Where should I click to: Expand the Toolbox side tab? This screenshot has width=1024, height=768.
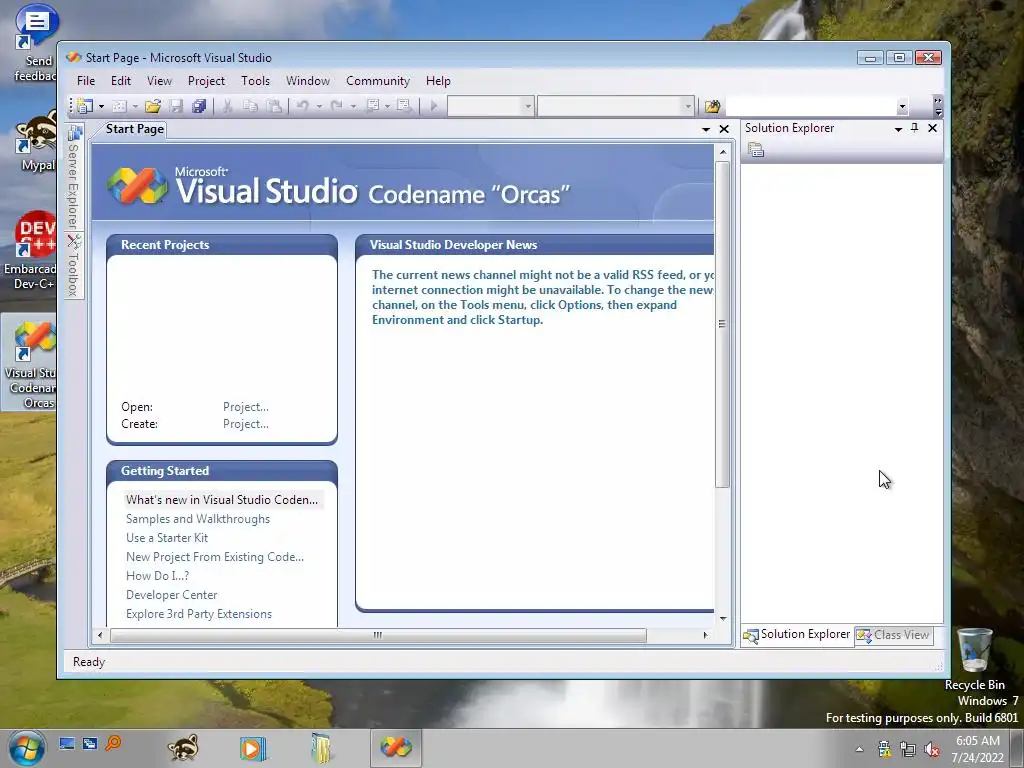point(74,265)
